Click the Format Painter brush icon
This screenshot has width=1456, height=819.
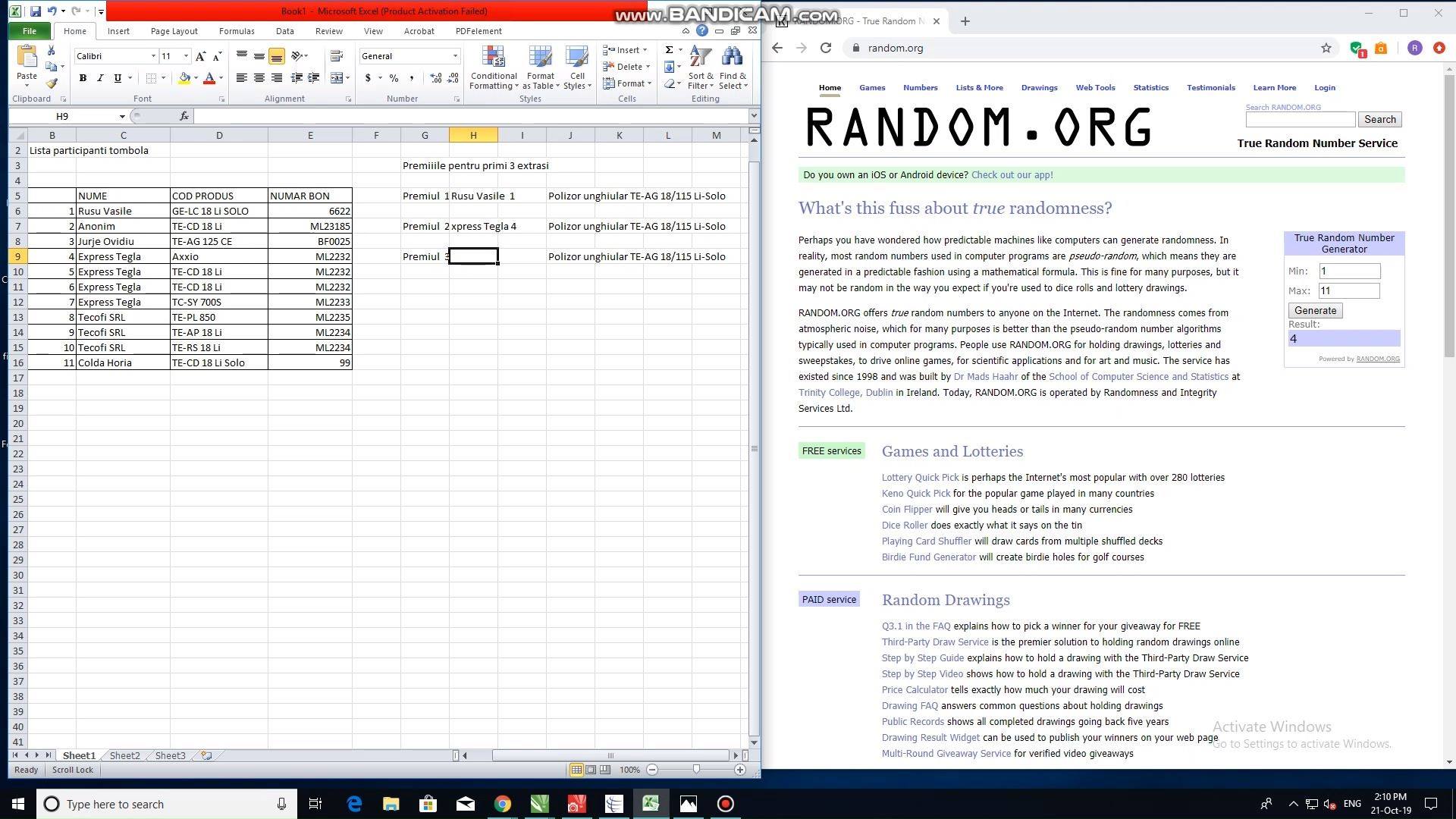[51, 83]
